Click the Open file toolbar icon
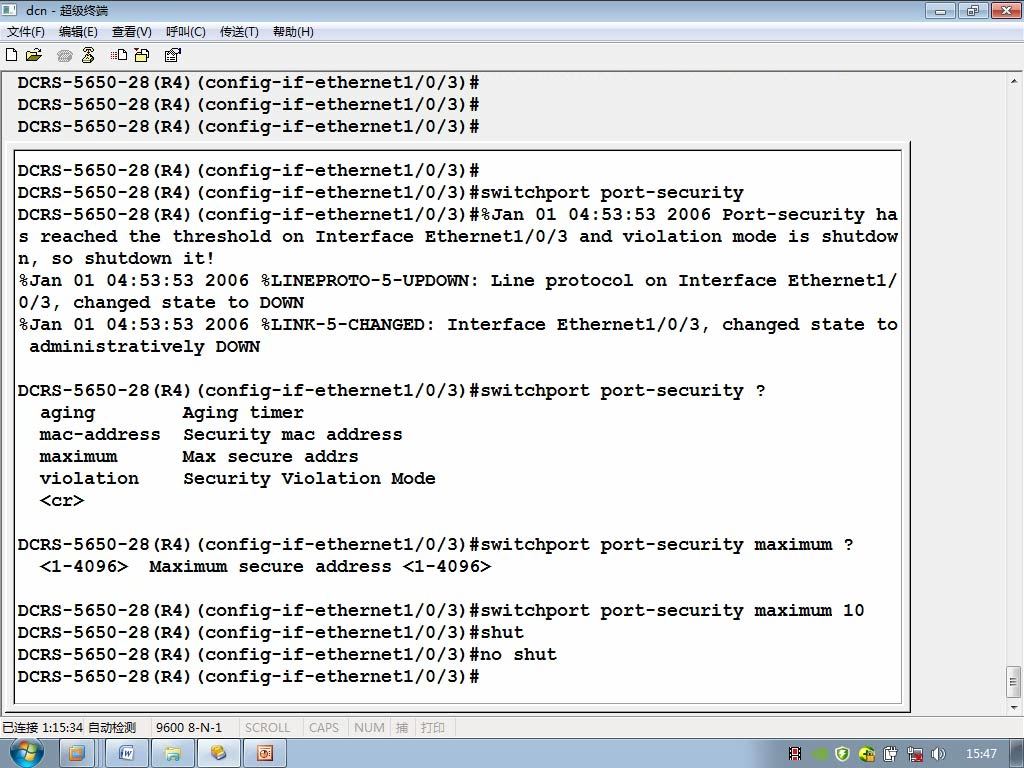Screen dimensions: 1024x768 click(x=34, y=55)
